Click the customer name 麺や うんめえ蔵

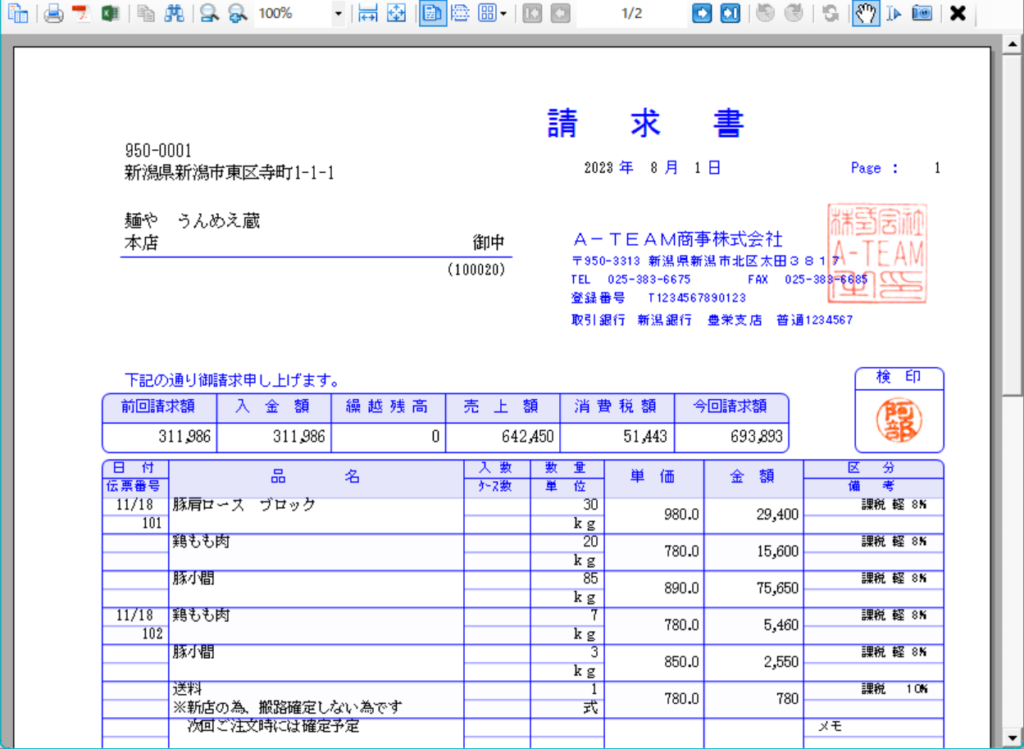coord(192,221)
